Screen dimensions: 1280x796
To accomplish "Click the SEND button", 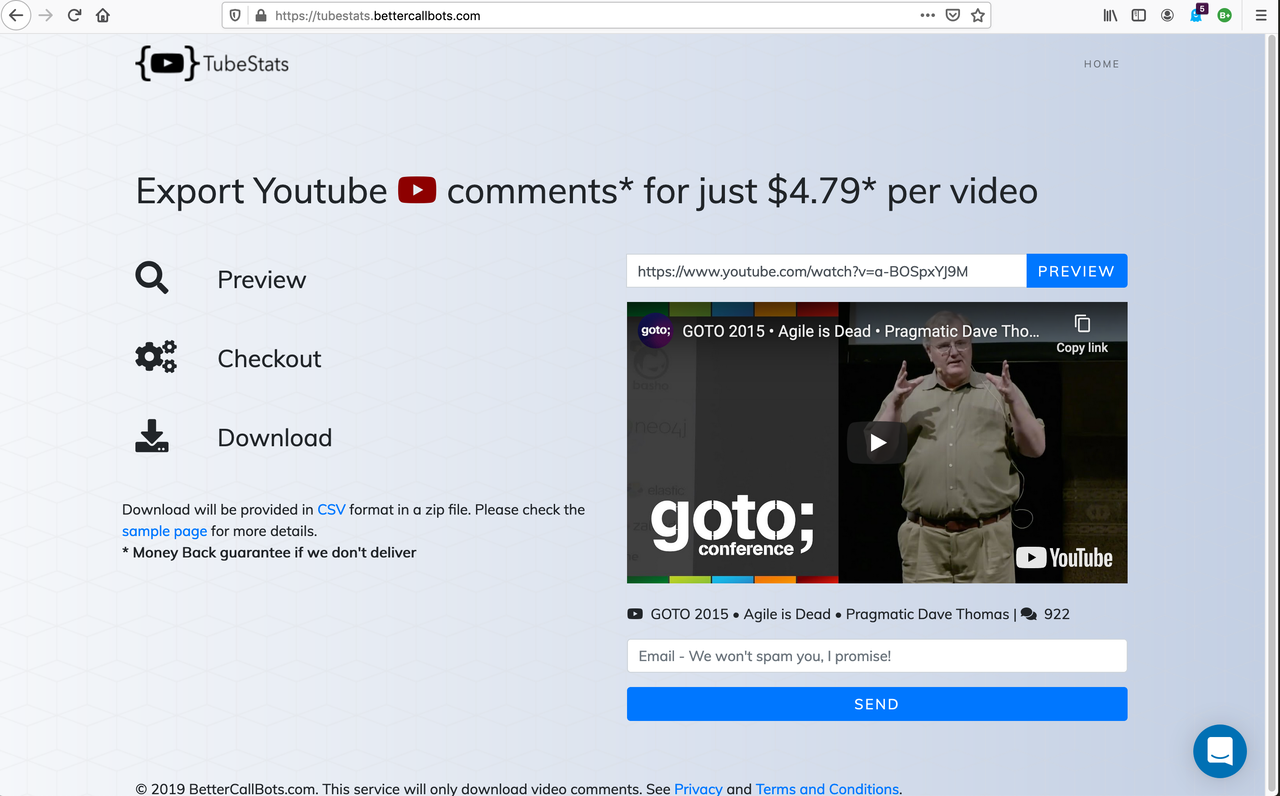I will (876, 704).
